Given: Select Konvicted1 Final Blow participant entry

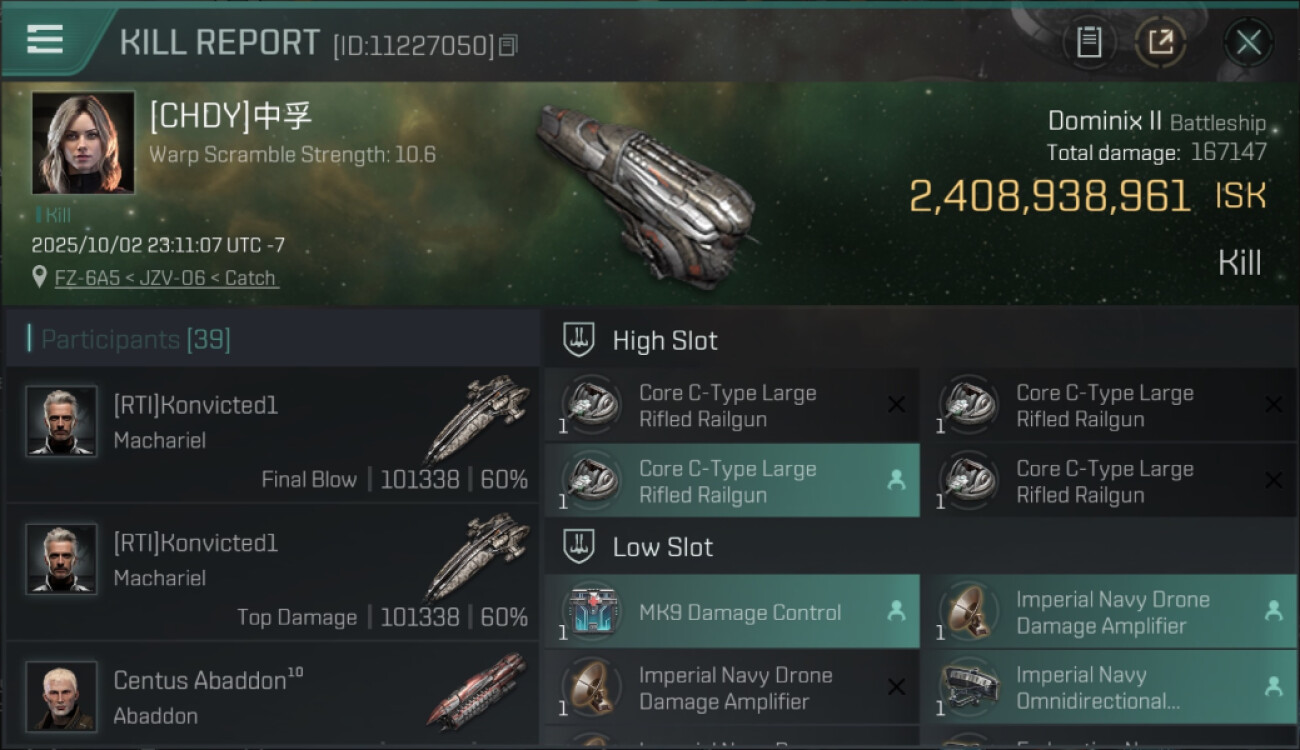Looking at the screenshot, I should [x=272, y=436].
